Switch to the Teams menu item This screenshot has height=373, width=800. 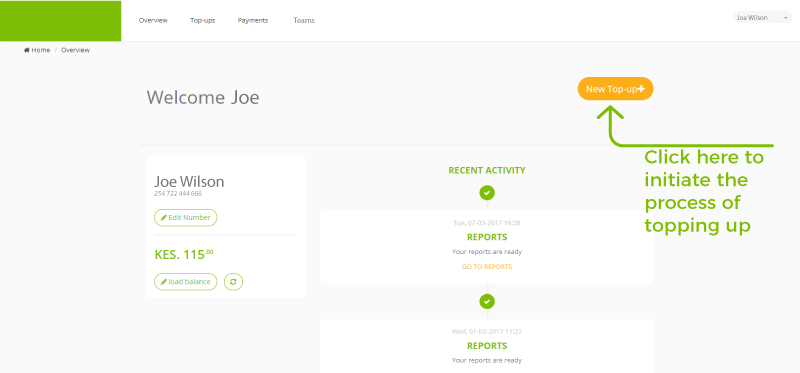click(304, 20)
